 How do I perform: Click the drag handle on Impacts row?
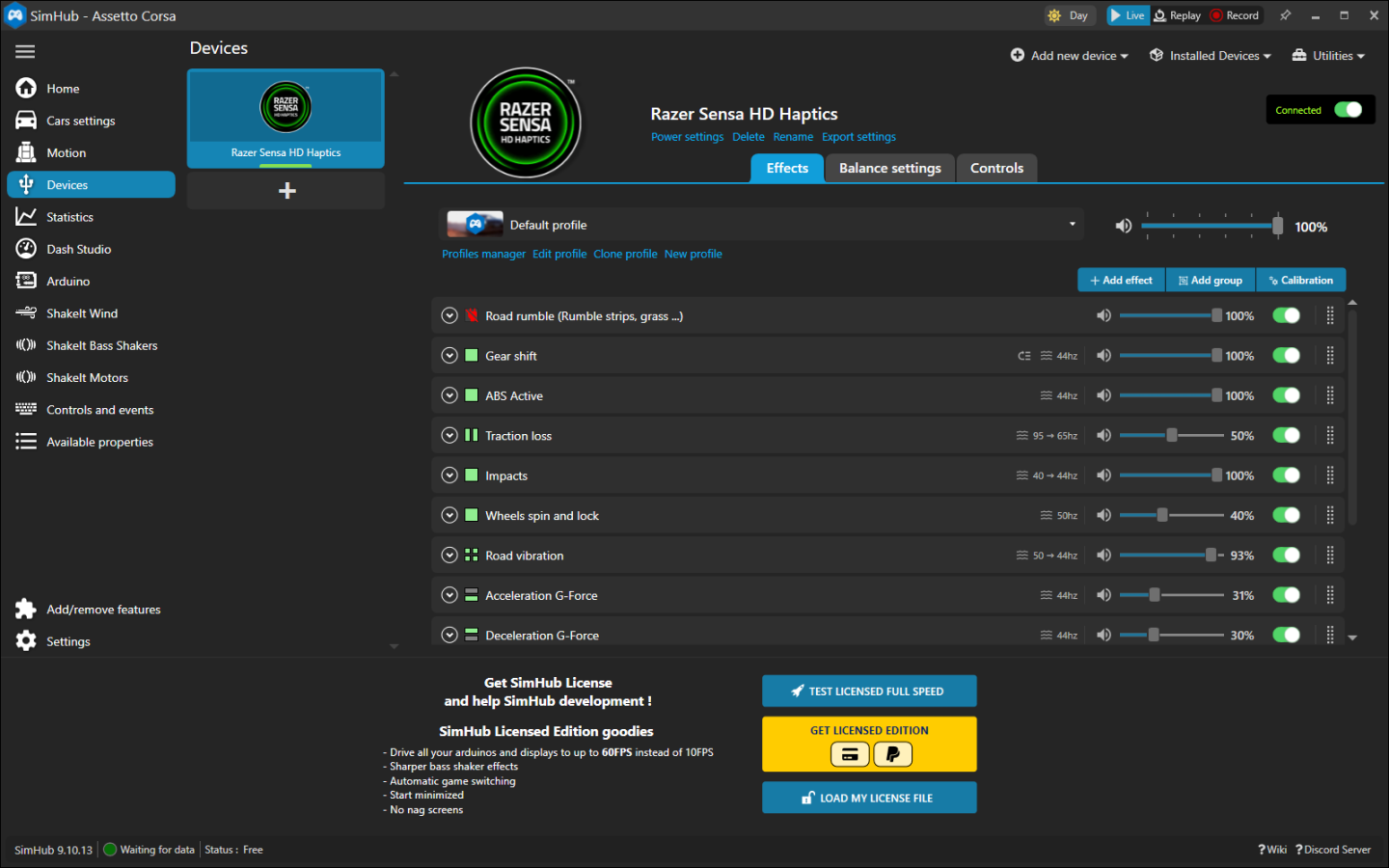coord(1330,475)
